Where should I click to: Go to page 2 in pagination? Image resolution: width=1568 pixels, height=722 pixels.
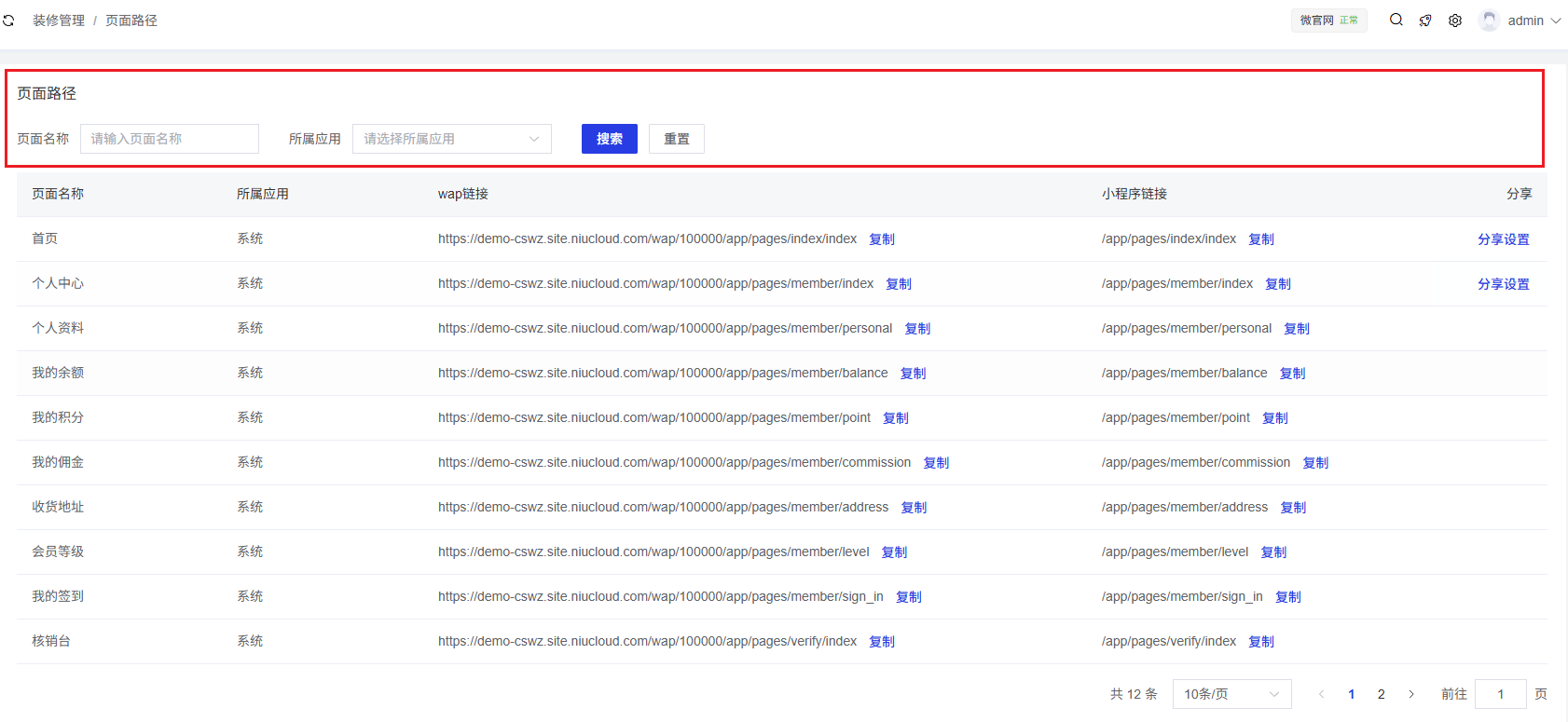[1382, 694]
